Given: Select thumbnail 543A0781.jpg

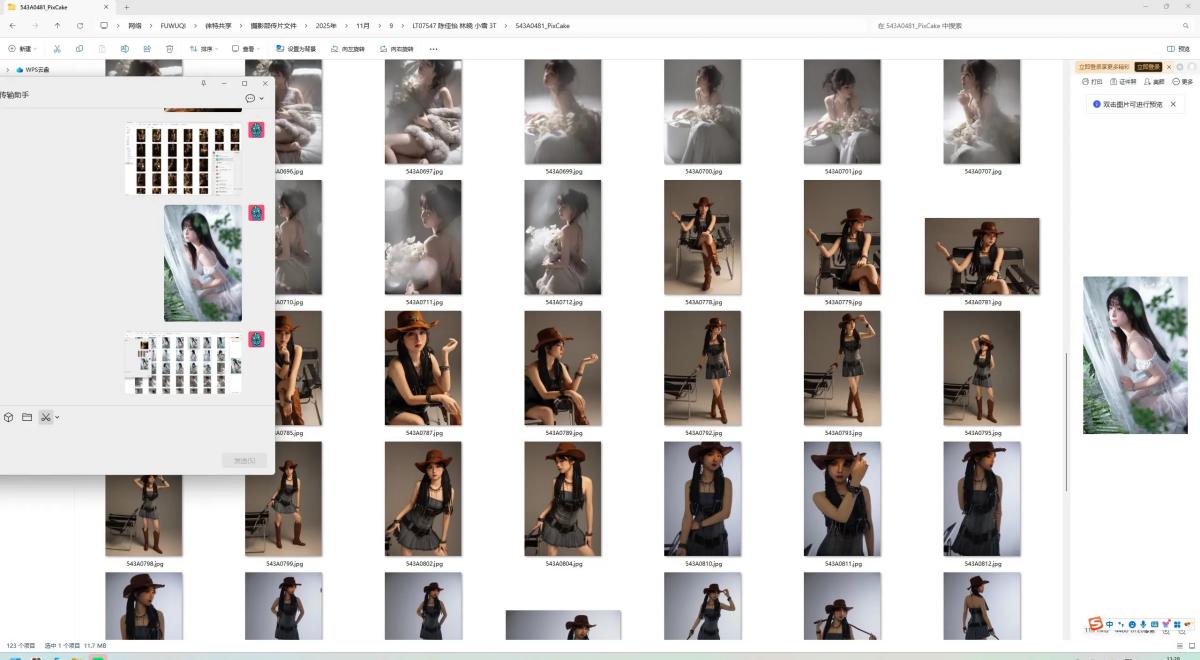Looking at the screenshot, I should (x=981, y=257).
